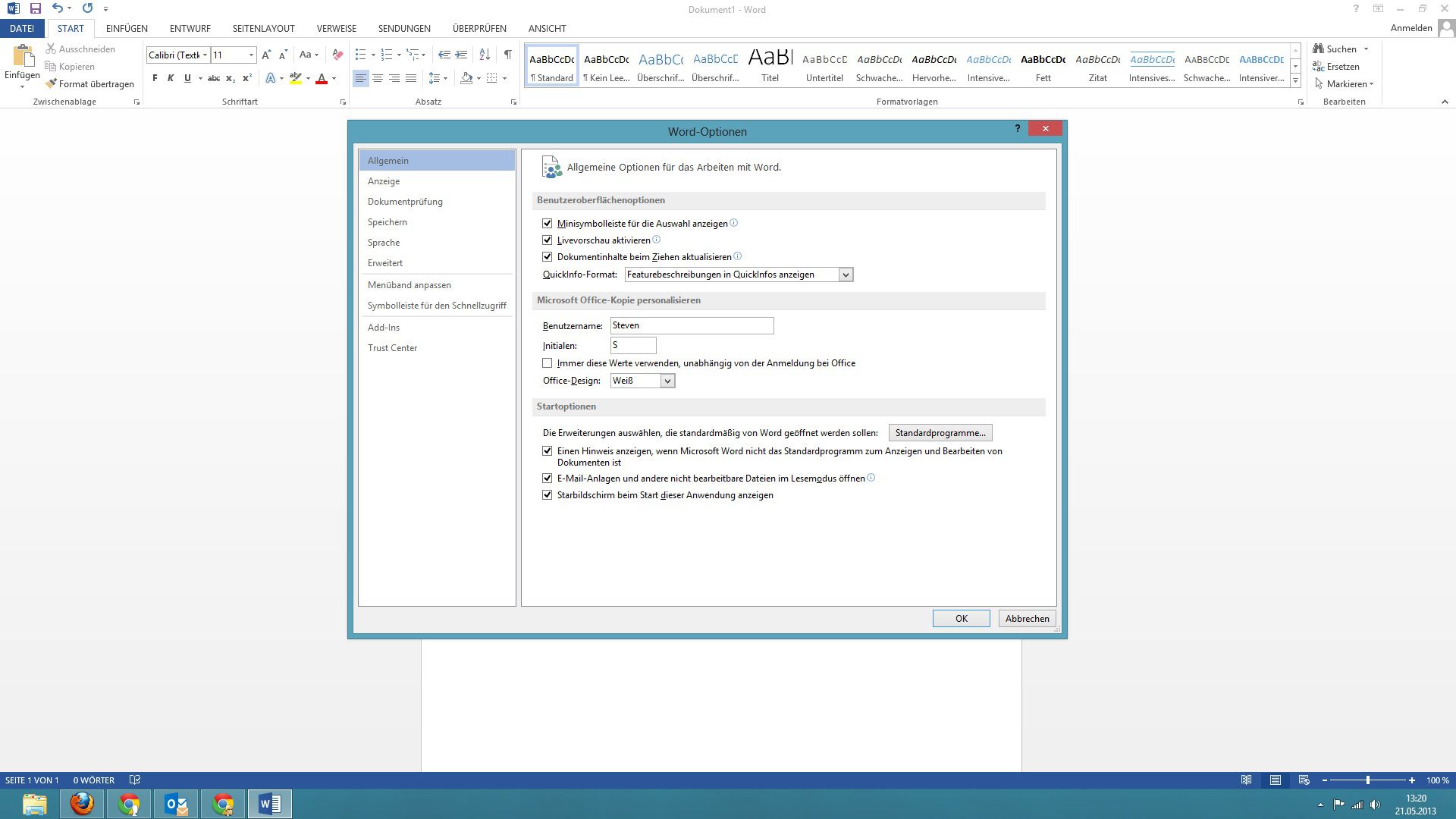The height and width of the screenshot is (819, 1456).
Task: Disable Livevorschau aktivieren
Action: click(x=548, y=240)
